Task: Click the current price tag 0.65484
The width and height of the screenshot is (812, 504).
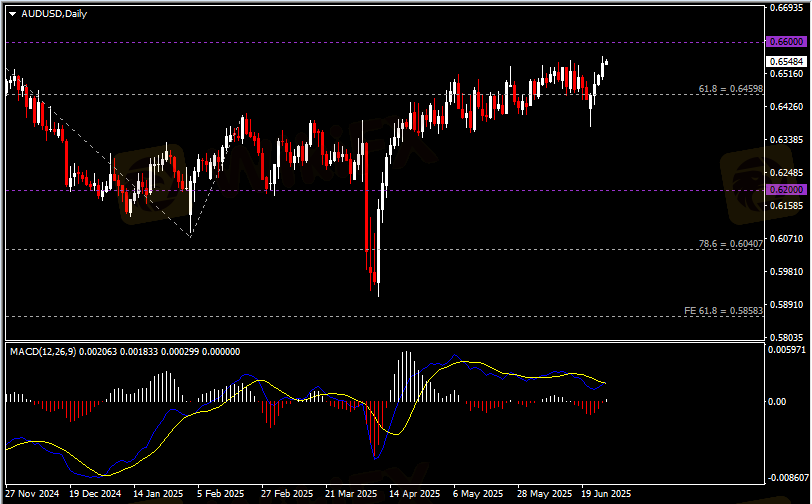Action: [786, 62]
